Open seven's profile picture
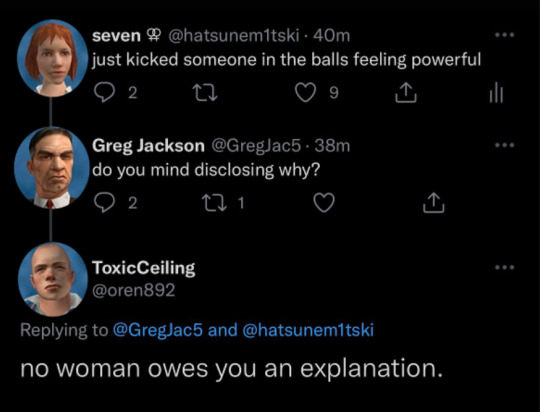Screen dimensions: 540x412 point(52,58)
